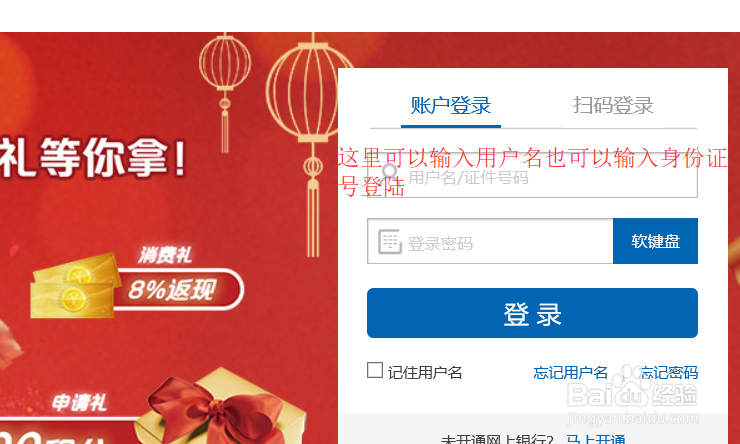Click the 登录密码 input field
Screen dimensions: 740x444
click(490, 241)
